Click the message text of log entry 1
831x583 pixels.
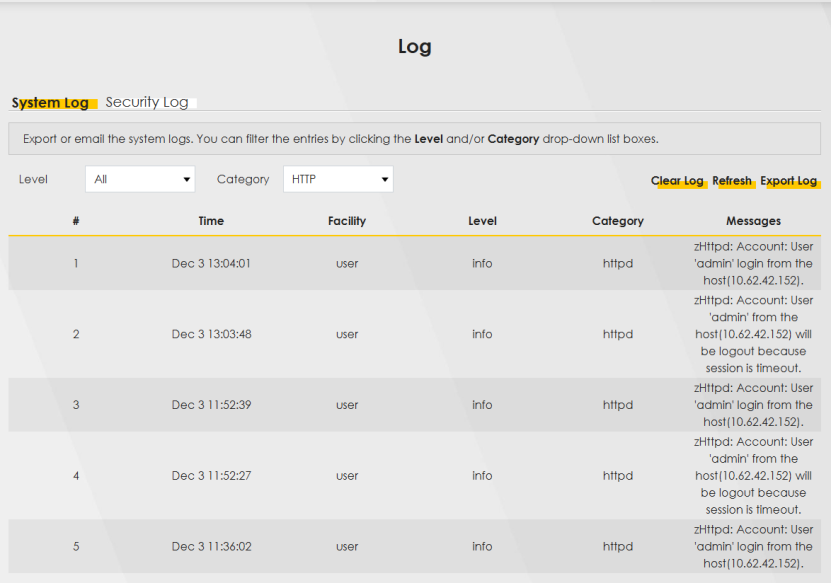[x=753, y=264]
